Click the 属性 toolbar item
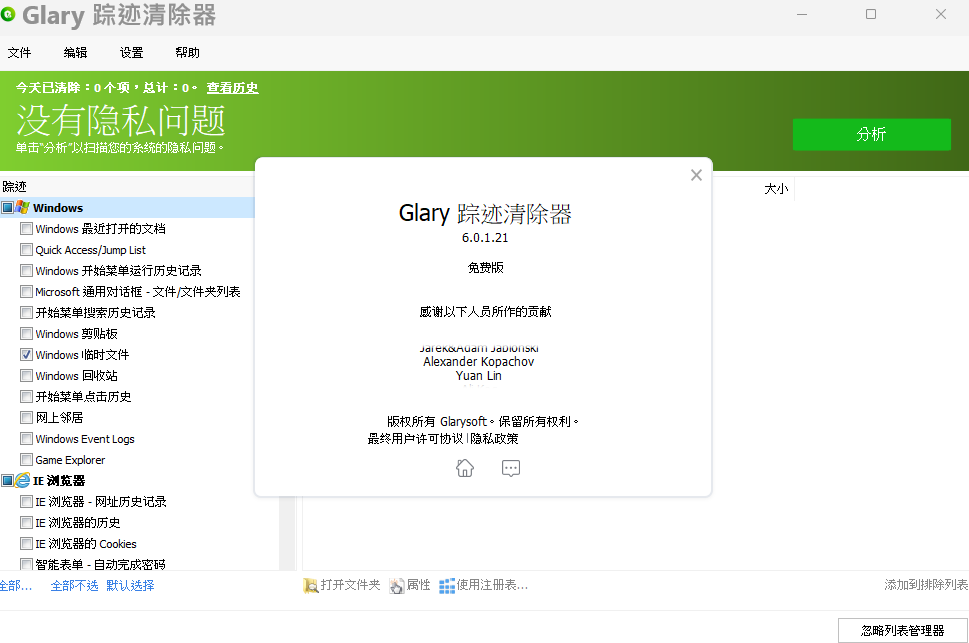 410,585
